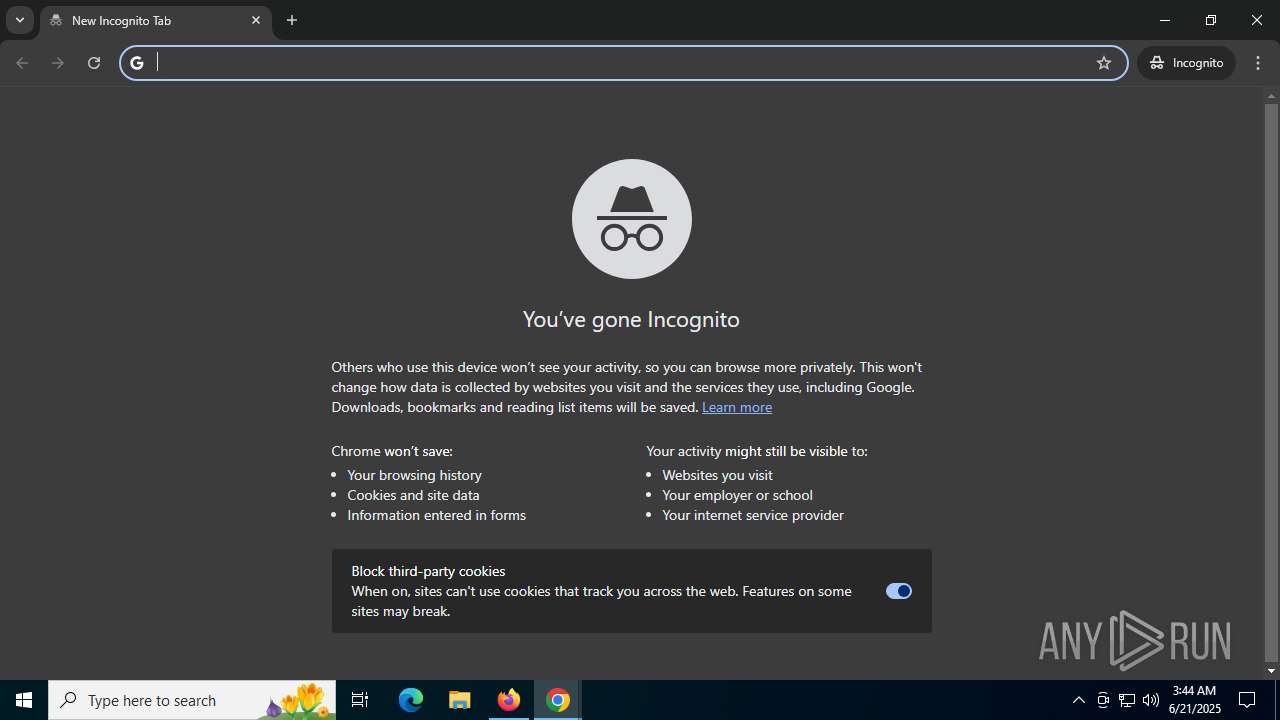Open the volume tray icon
The width and height of the screenshot is (1280, 720).
click(1151, 700)
